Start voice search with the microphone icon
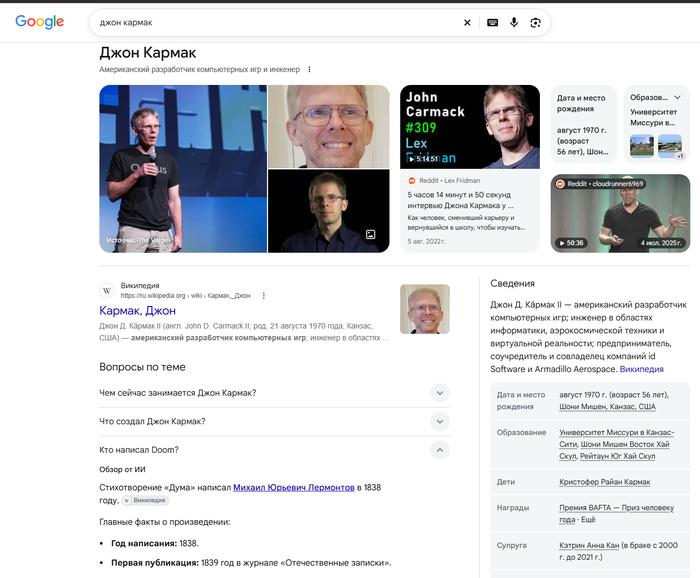 click(x=514, y=22)
